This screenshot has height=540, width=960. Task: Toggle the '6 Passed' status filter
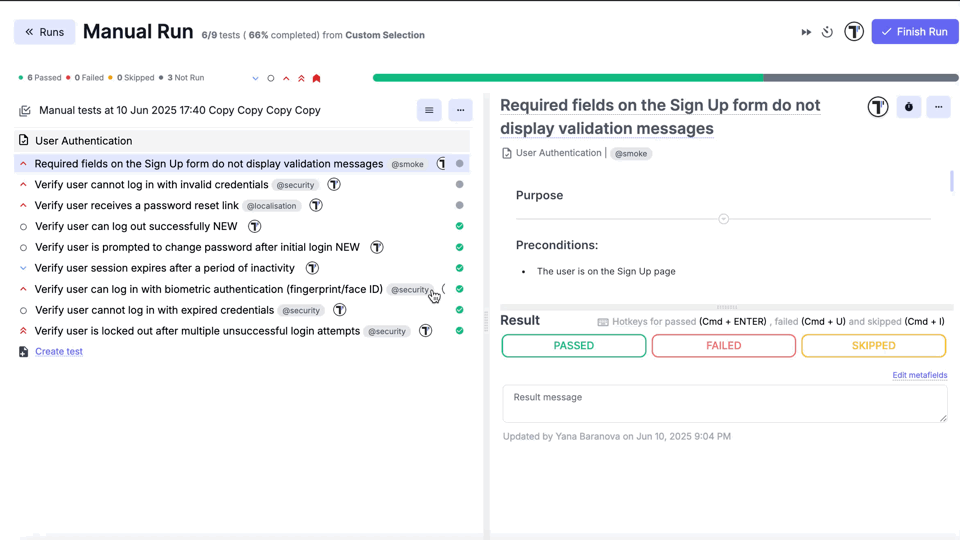pyautogui.click(x=40, y=78)
